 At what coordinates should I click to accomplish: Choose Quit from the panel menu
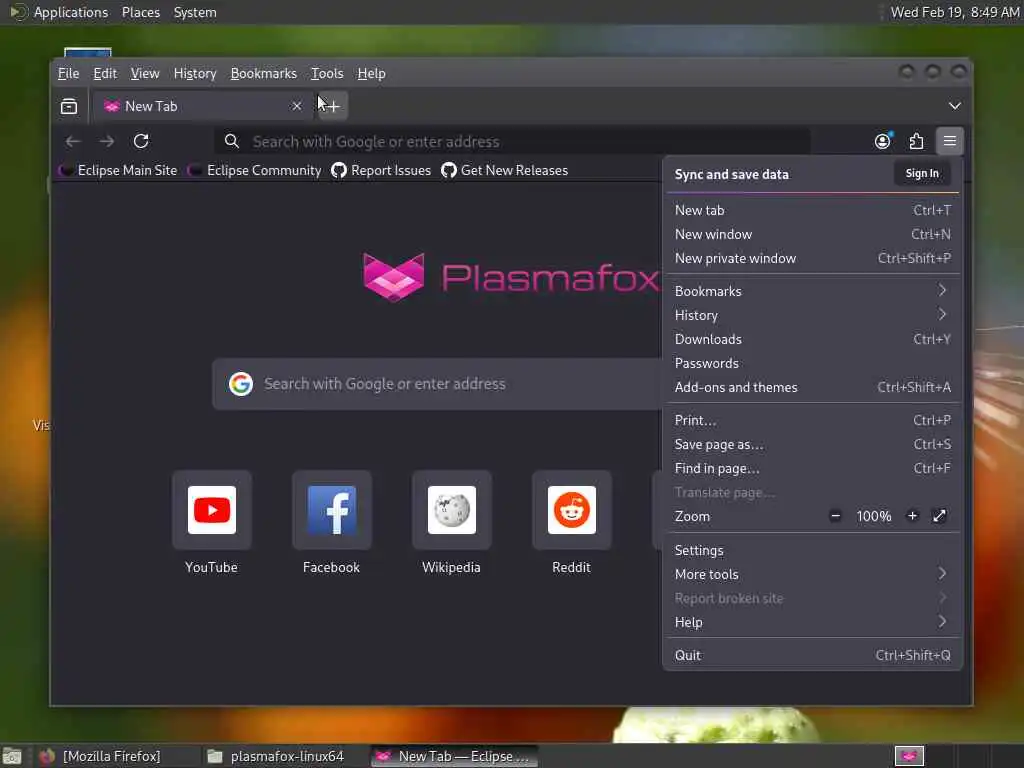(812, 655)
